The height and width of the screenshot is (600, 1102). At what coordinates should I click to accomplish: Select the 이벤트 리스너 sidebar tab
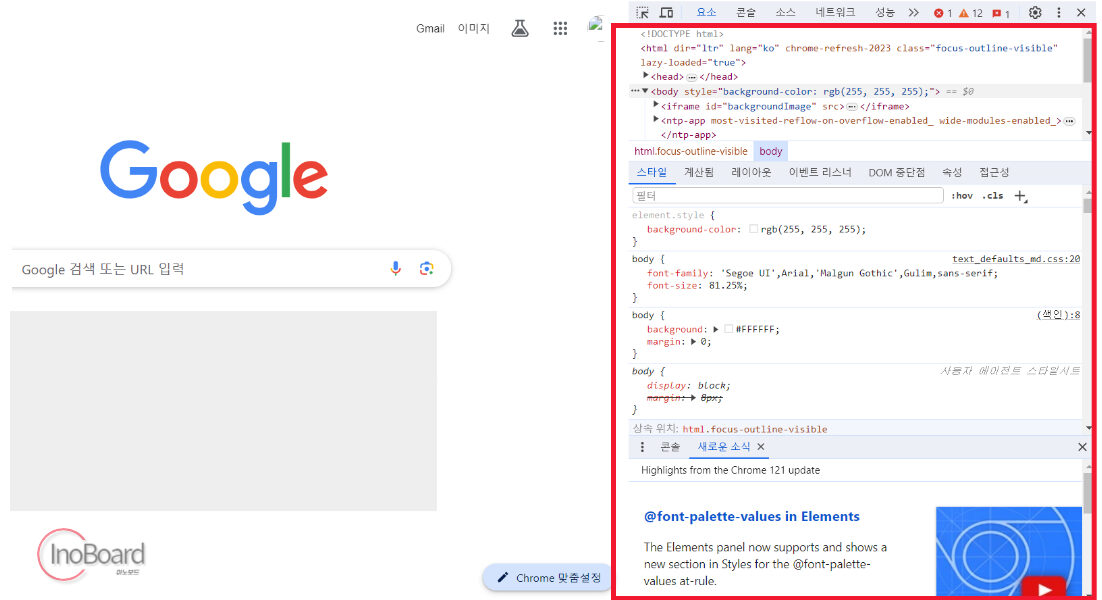pyautogui.click(x=819, y=172)
